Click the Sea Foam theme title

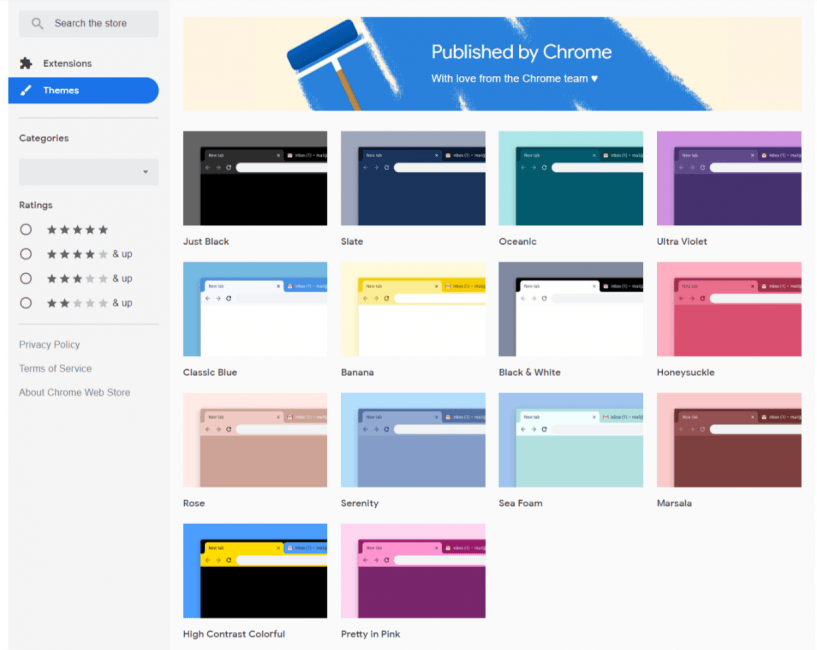coord(521,503)
